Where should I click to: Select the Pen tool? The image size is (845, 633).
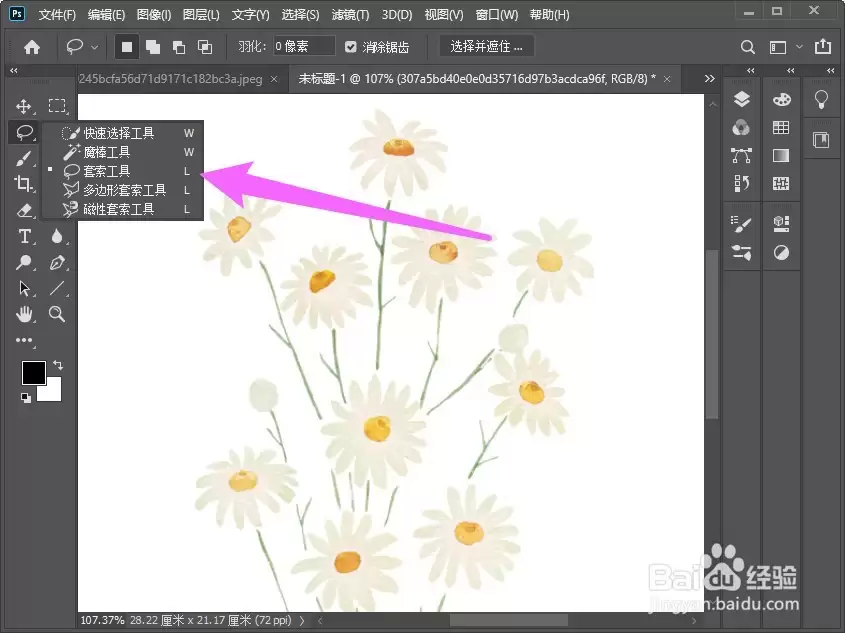(57, 262)
